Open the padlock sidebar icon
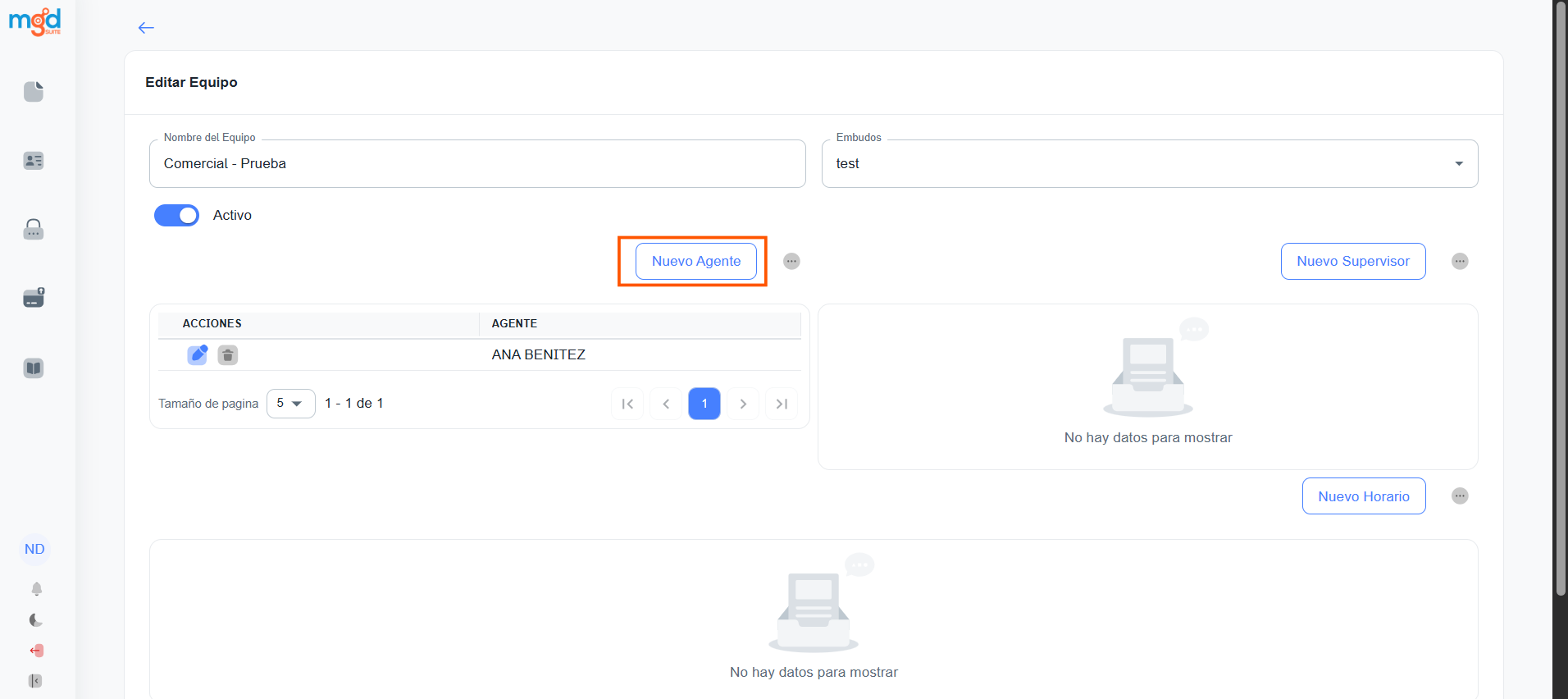This screenshot has height=699, width=1568. 34,230
